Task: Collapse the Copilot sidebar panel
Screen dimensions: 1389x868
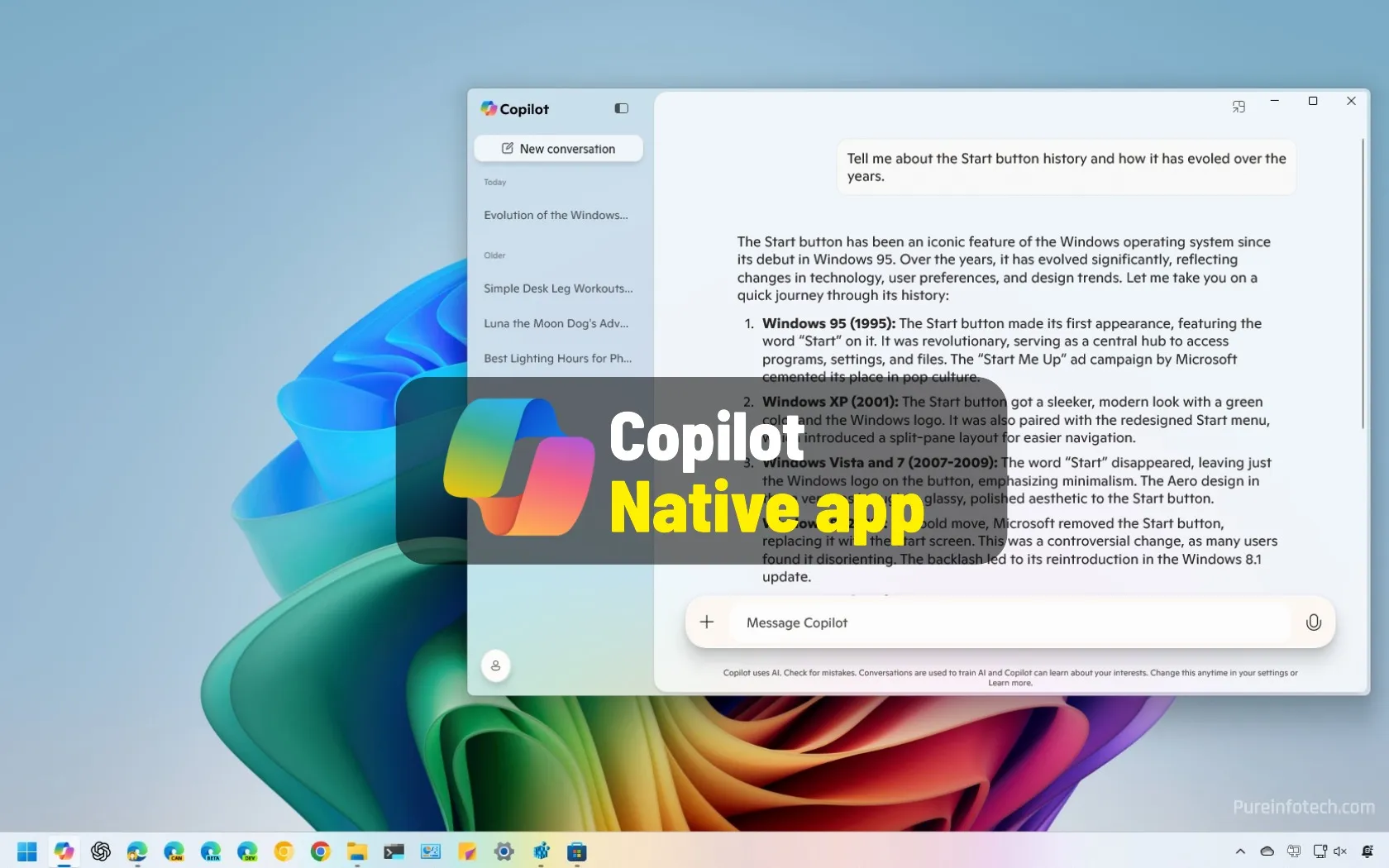Action: point(622,108)
